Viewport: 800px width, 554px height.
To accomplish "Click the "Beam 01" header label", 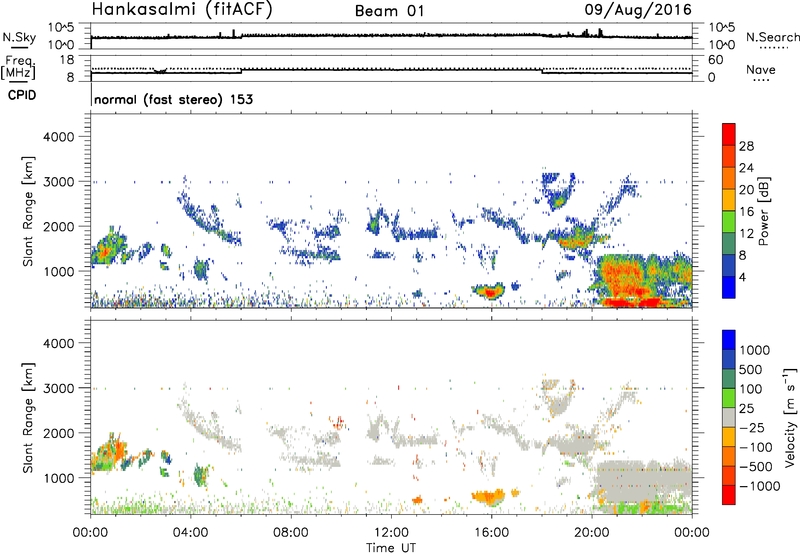I will (x=390, y=11).
